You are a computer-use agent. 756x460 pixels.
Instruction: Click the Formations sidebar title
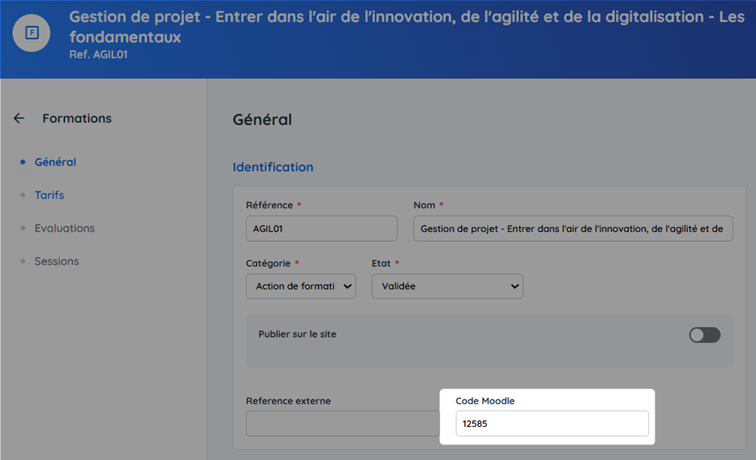(x=77, y=118)
